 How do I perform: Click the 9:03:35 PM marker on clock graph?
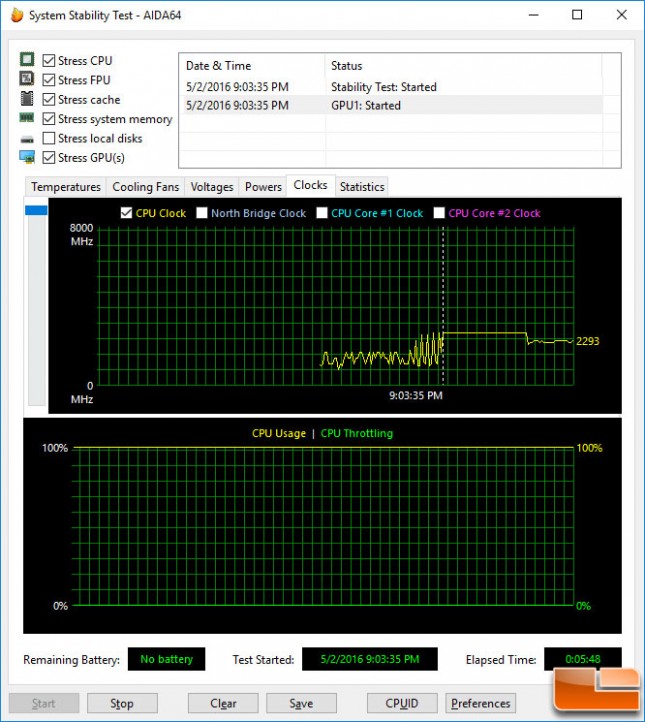click(416, 395)
